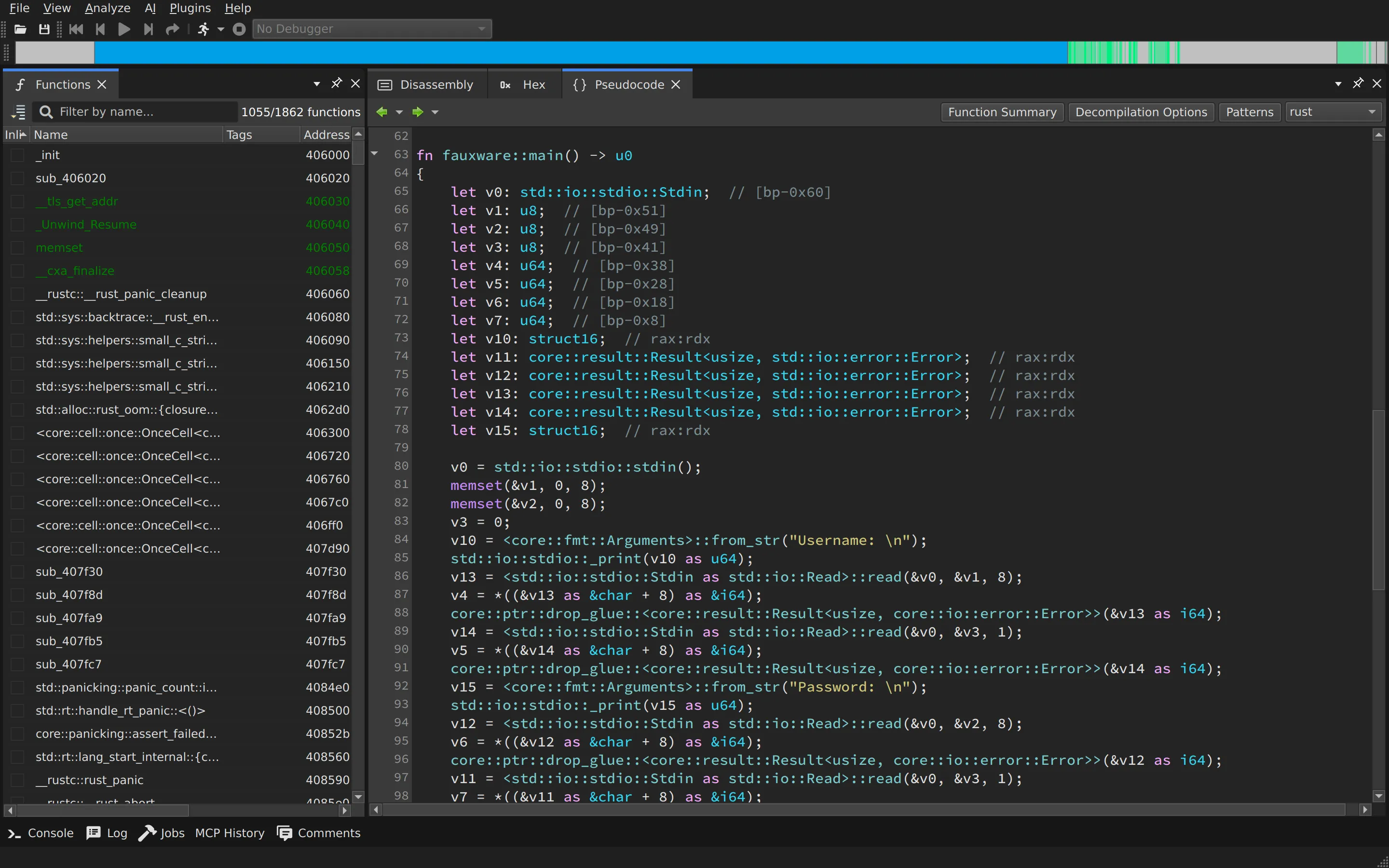The height and width of the screenshot is (868, 1389).
Task: Click the play/continue debugger icon
Action: [123, 29]
